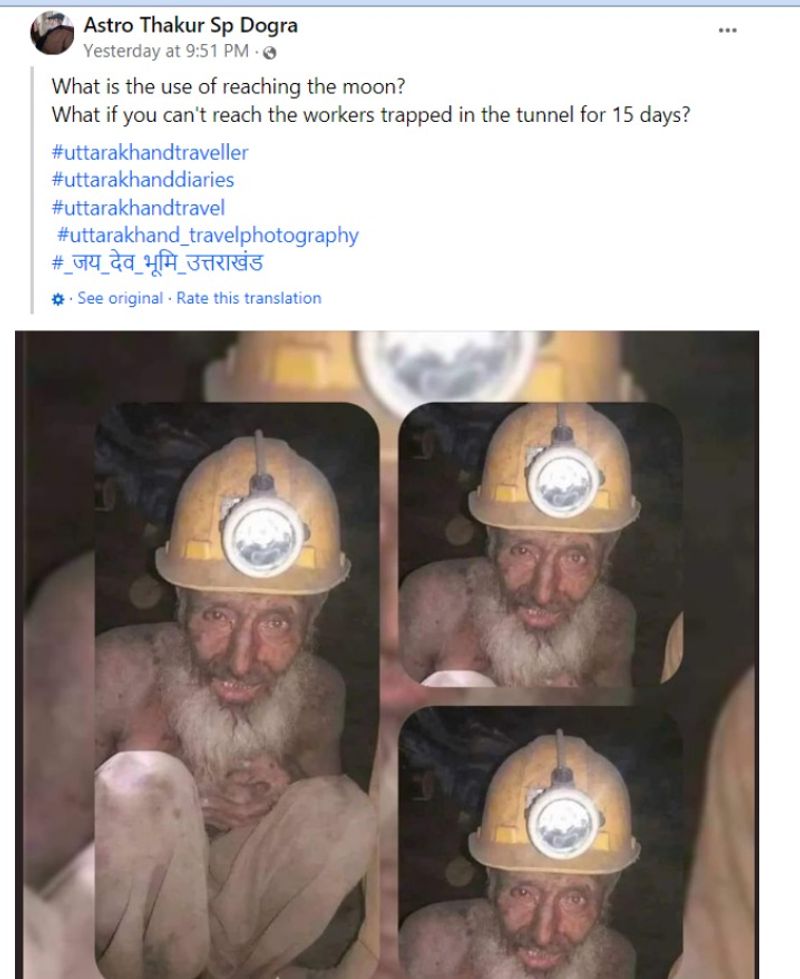The width and height of the screenshot is (800, 979).
Task: Open the #uttarakhandtraveller hashtag
Action: (x=150, y=152)
